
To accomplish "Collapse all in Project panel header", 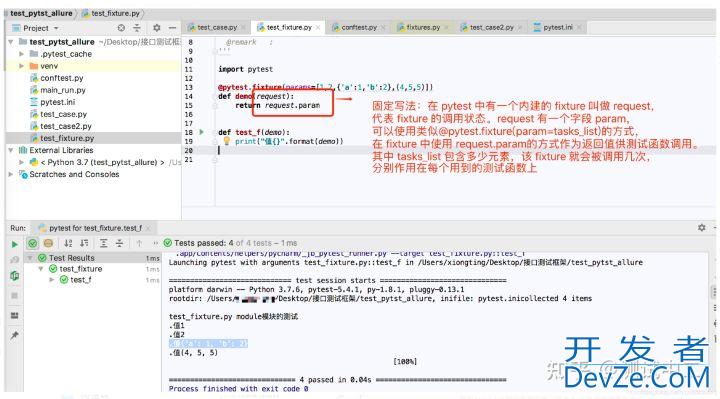I will [x=137, y=28].
